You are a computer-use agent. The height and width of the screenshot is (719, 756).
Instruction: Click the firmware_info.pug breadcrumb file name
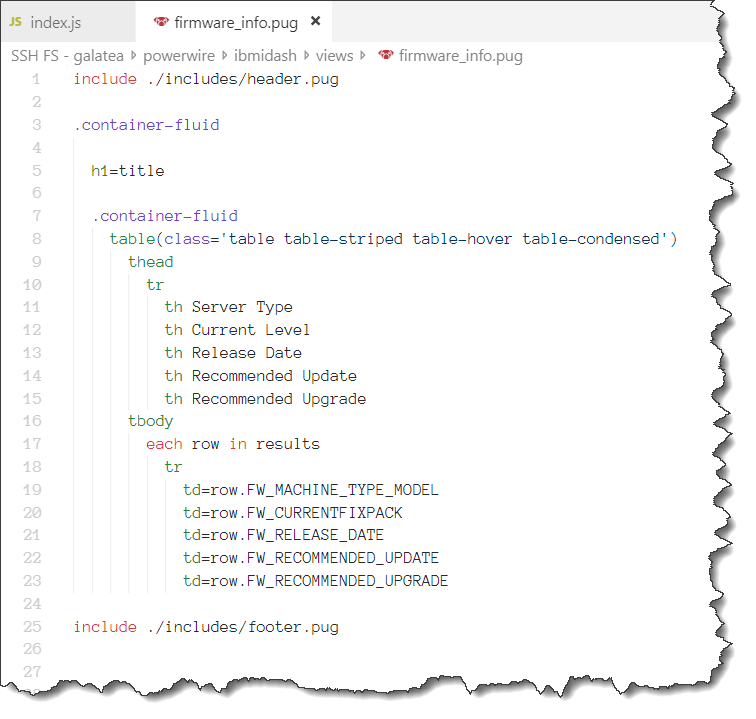460,56
